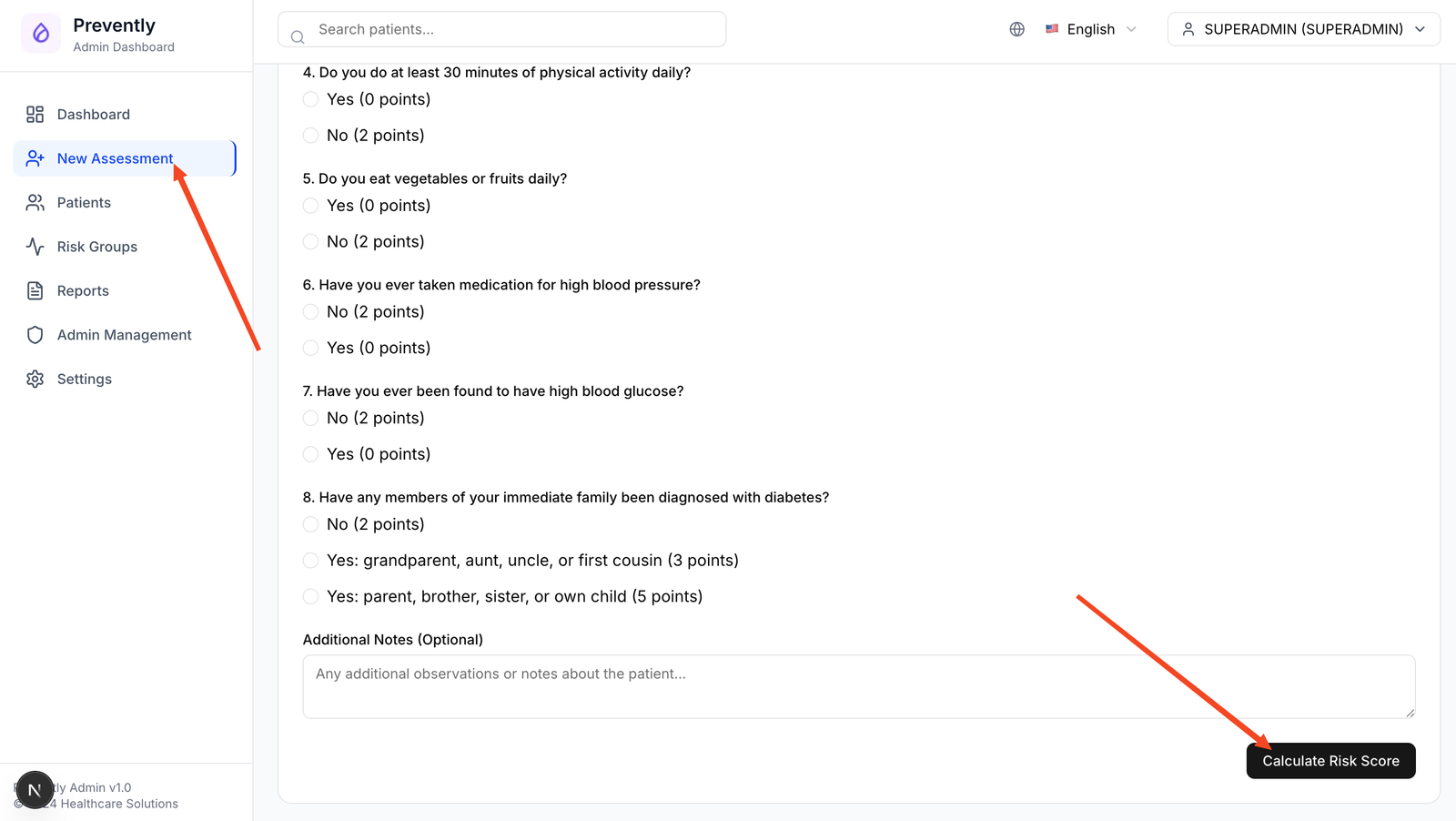Click Calculate Risk Score button
This screenshot has width=1456, height=821.
pos(1330,761)
